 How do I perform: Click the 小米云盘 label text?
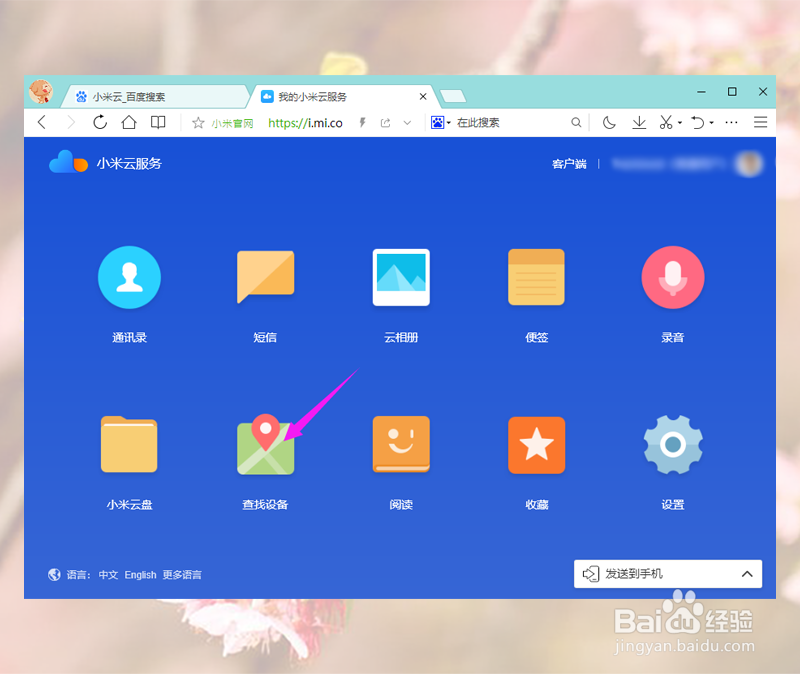(129, 505)
